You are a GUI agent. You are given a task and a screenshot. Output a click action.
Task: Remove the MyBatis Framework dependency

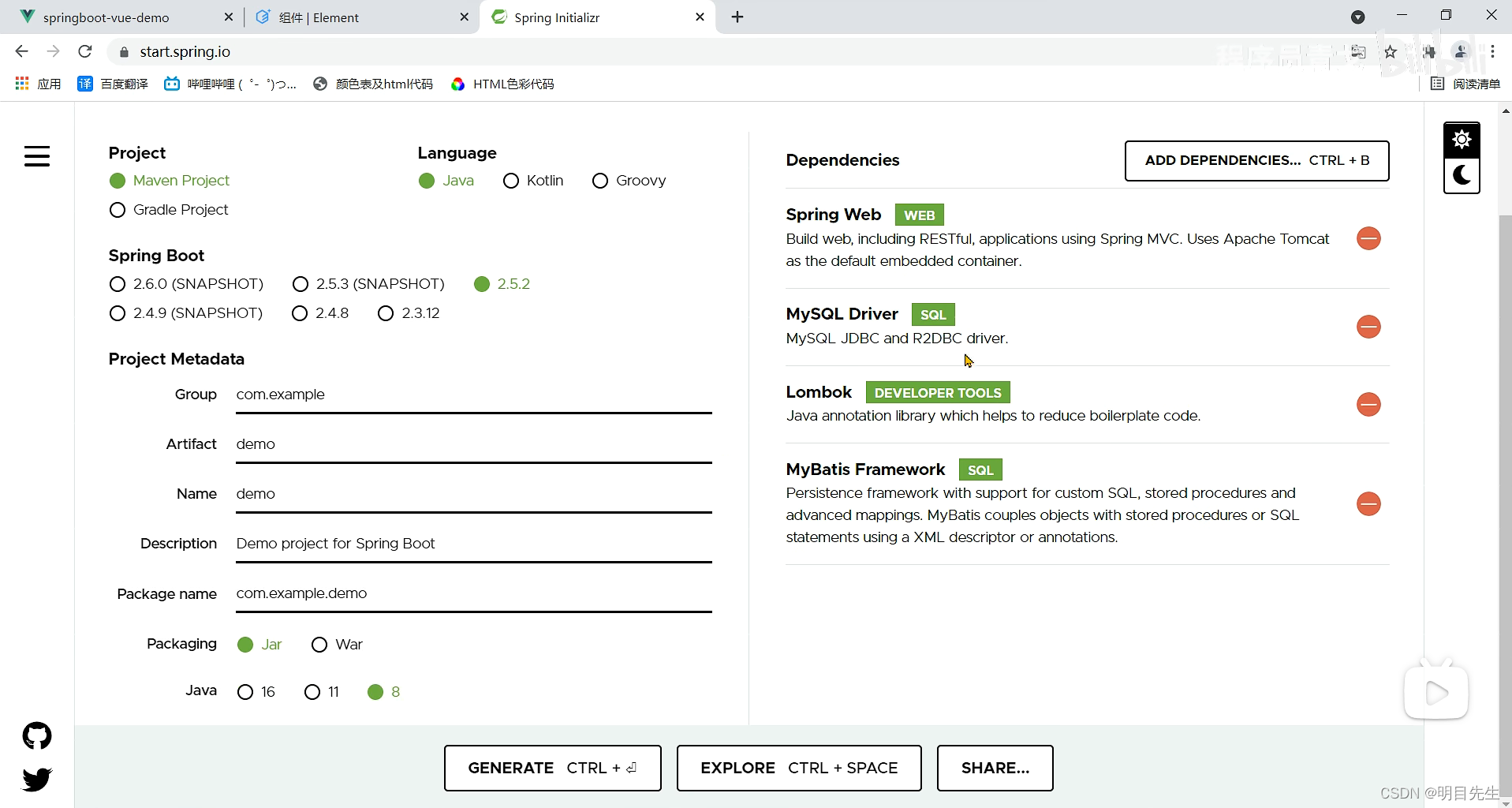1368,504
